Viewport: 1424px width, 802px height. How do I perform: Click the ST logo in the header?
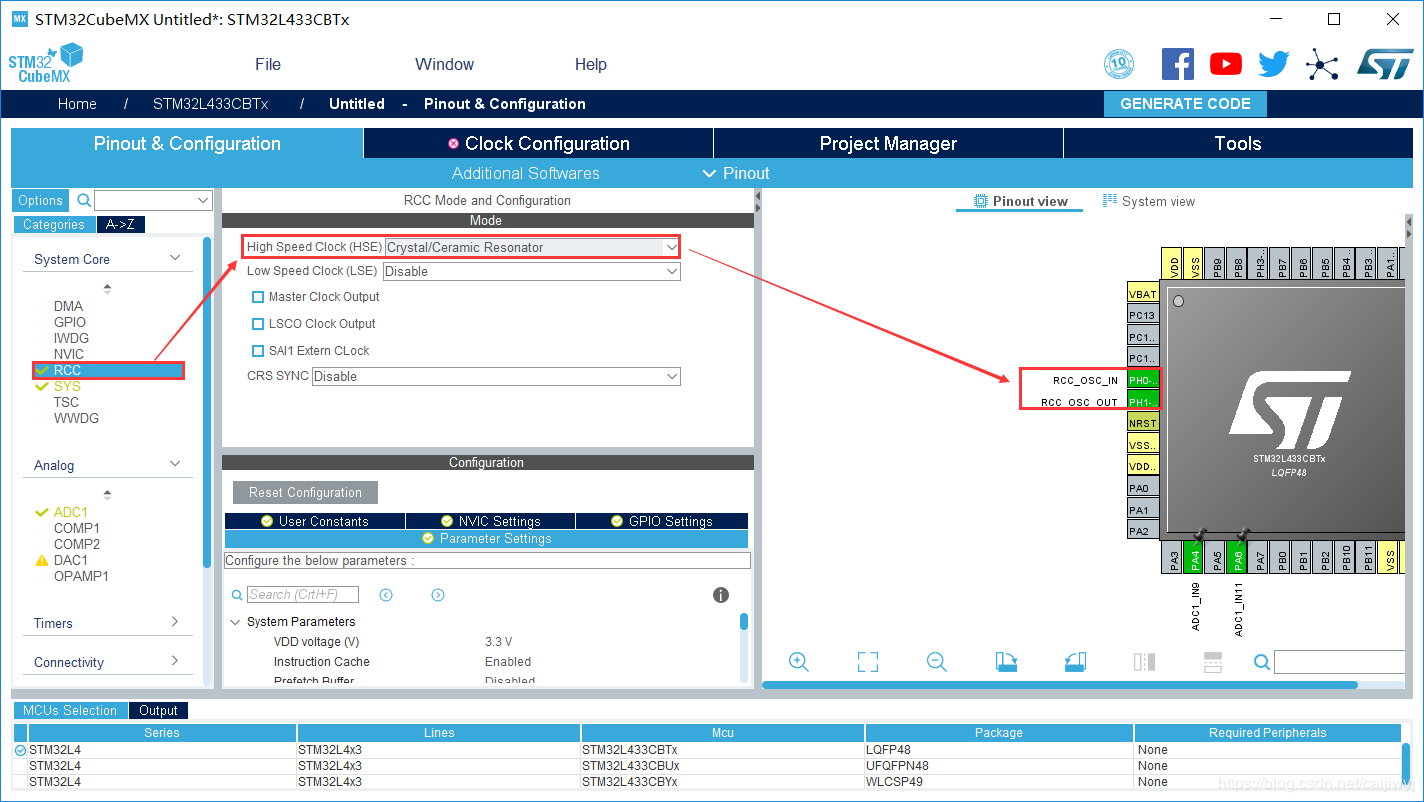click(1385, 64)
